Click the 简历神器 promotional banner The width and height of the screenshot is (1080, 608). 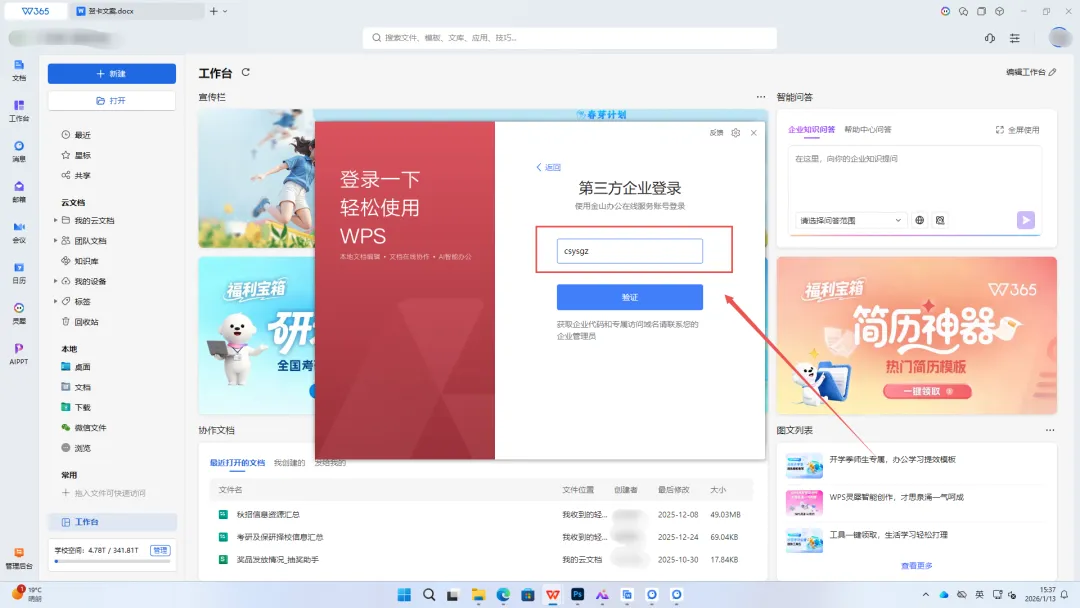coord(916,335)
